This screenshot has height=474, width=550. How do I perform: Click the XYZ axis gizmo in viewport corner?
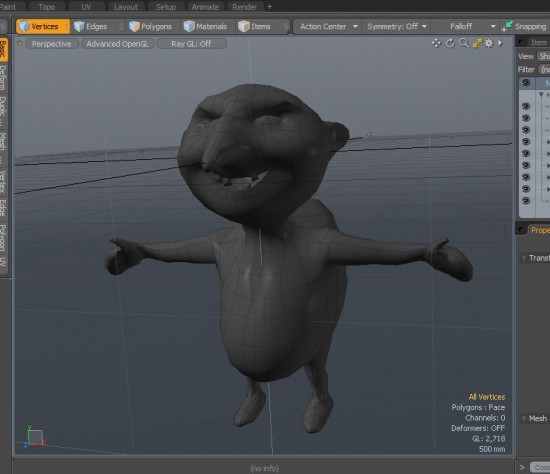click(x=34, y=438)
